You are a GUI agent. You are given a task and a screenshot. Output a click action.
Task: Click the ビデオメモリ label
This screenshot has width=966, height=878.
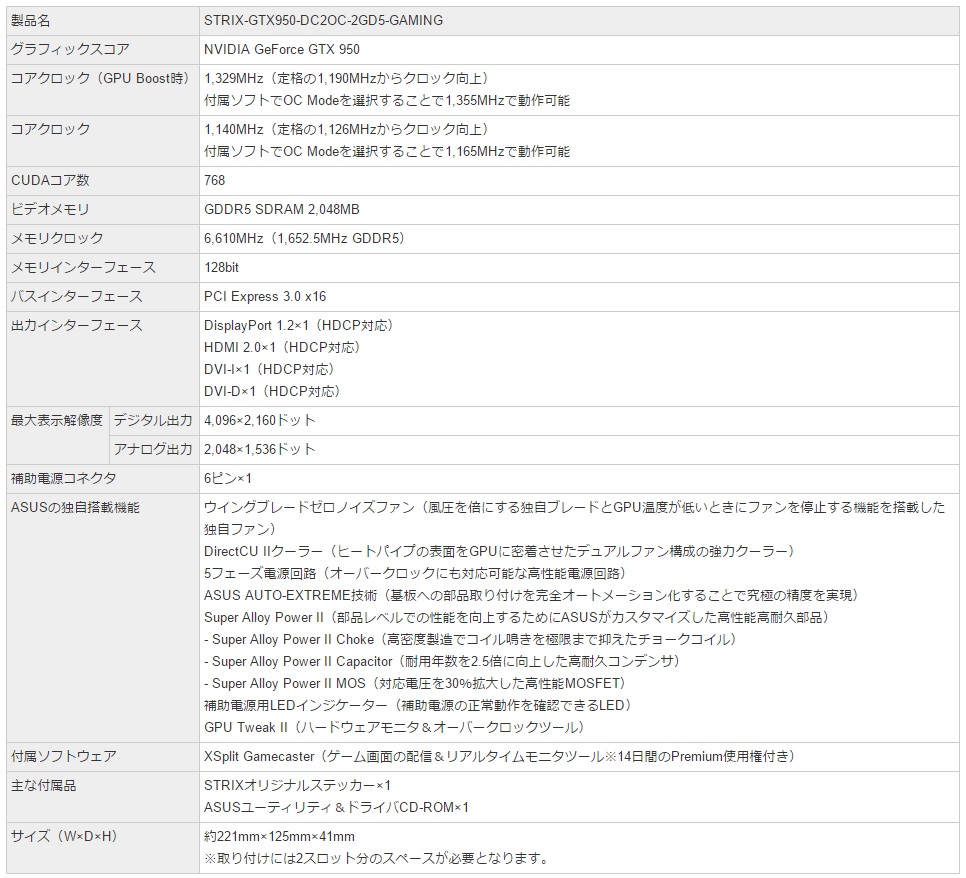click(50, 209)
